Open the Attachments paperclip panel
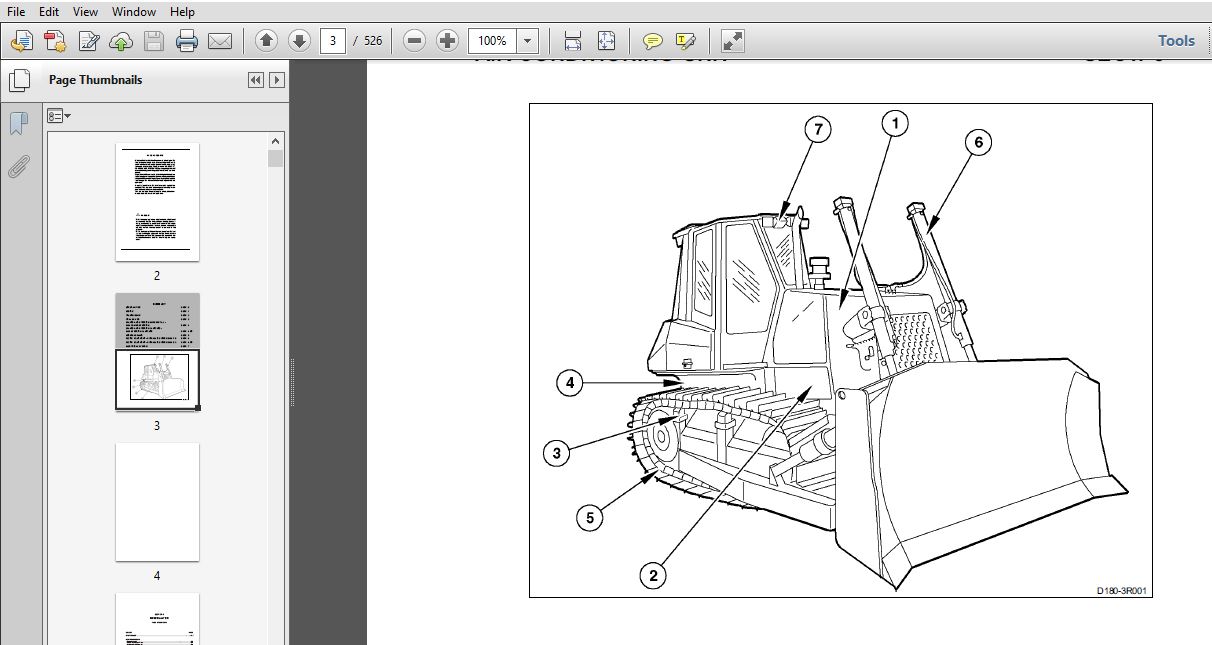 click(18, 166)
